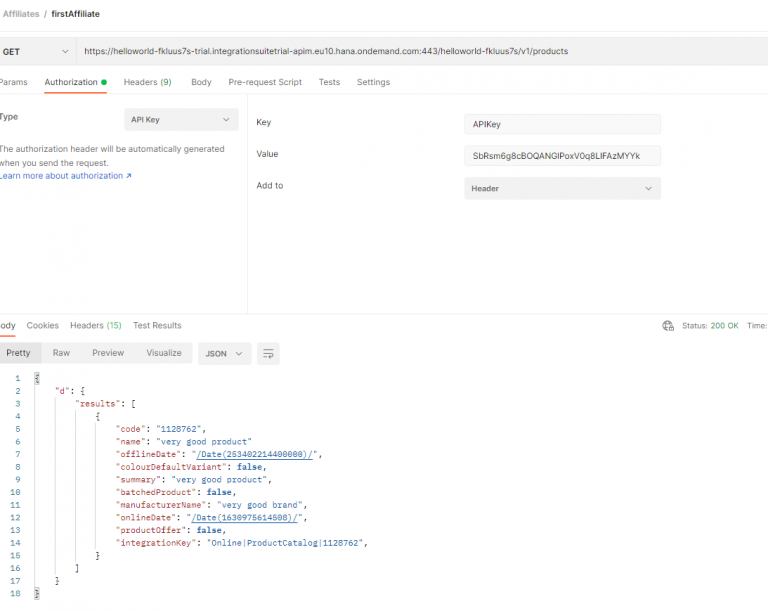768x611 pixels.
Task: Click the 200 OK status text
Action: point(724,326)
